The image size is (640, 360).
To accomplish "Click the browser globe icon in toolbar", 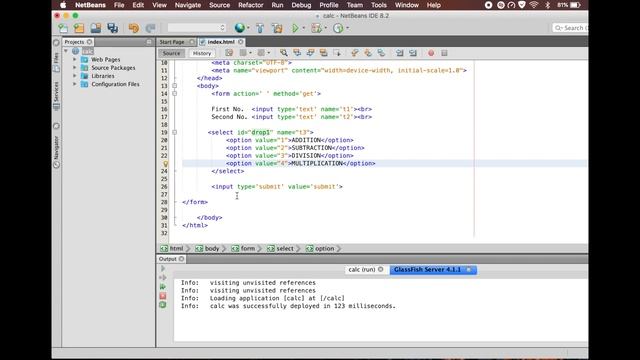I will pos(240,28).
